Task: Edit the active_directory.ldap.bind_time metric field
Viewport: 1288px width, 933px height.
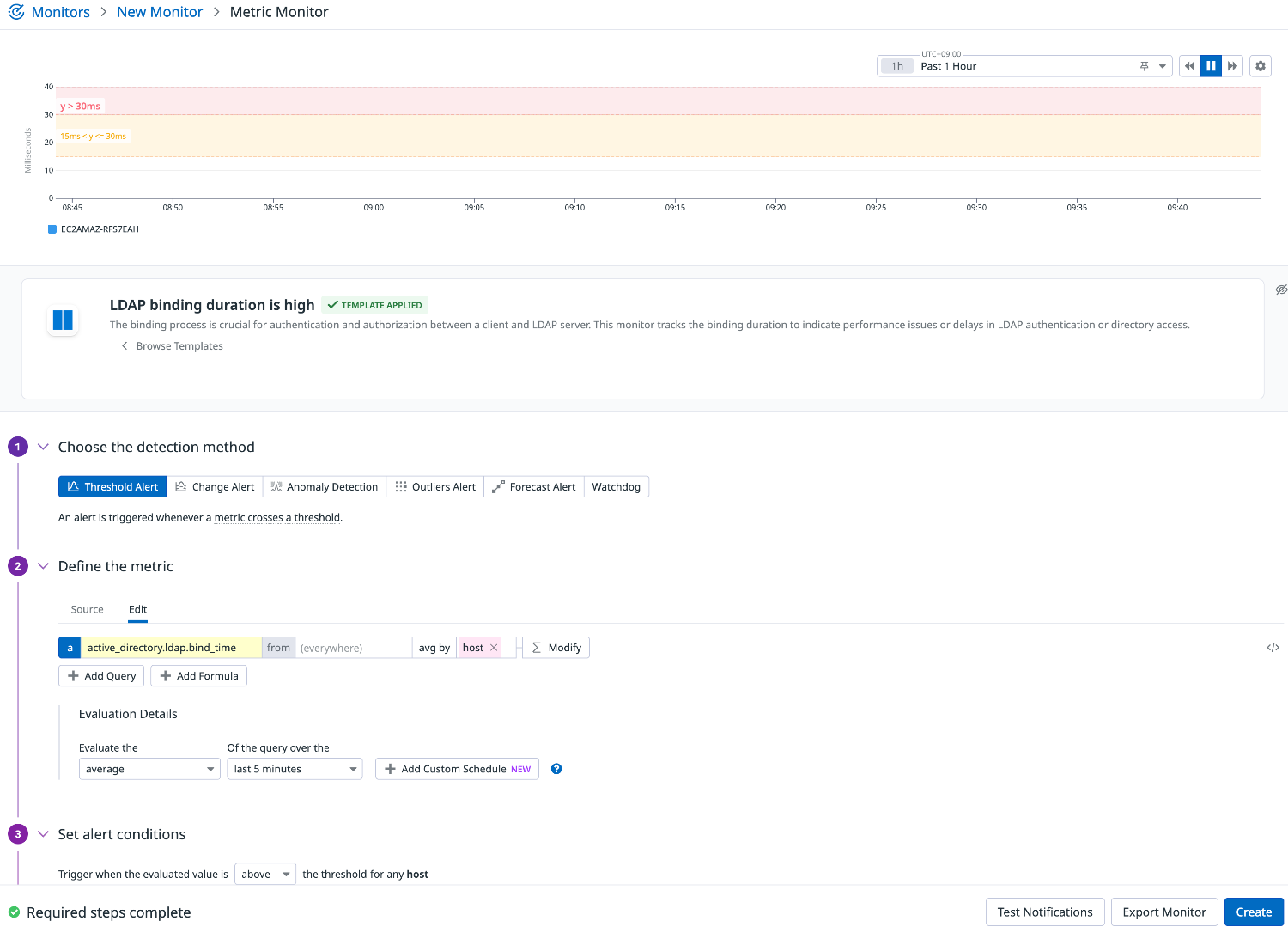Action: pos(171,648)
